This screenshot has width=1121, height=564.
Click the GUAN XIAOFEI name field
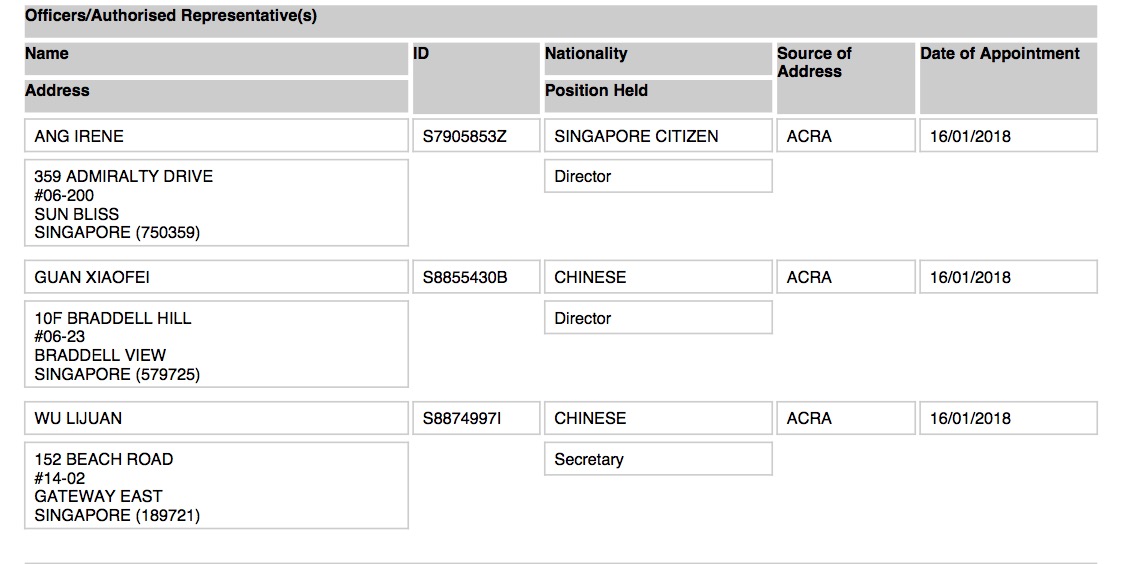[217, 277]
